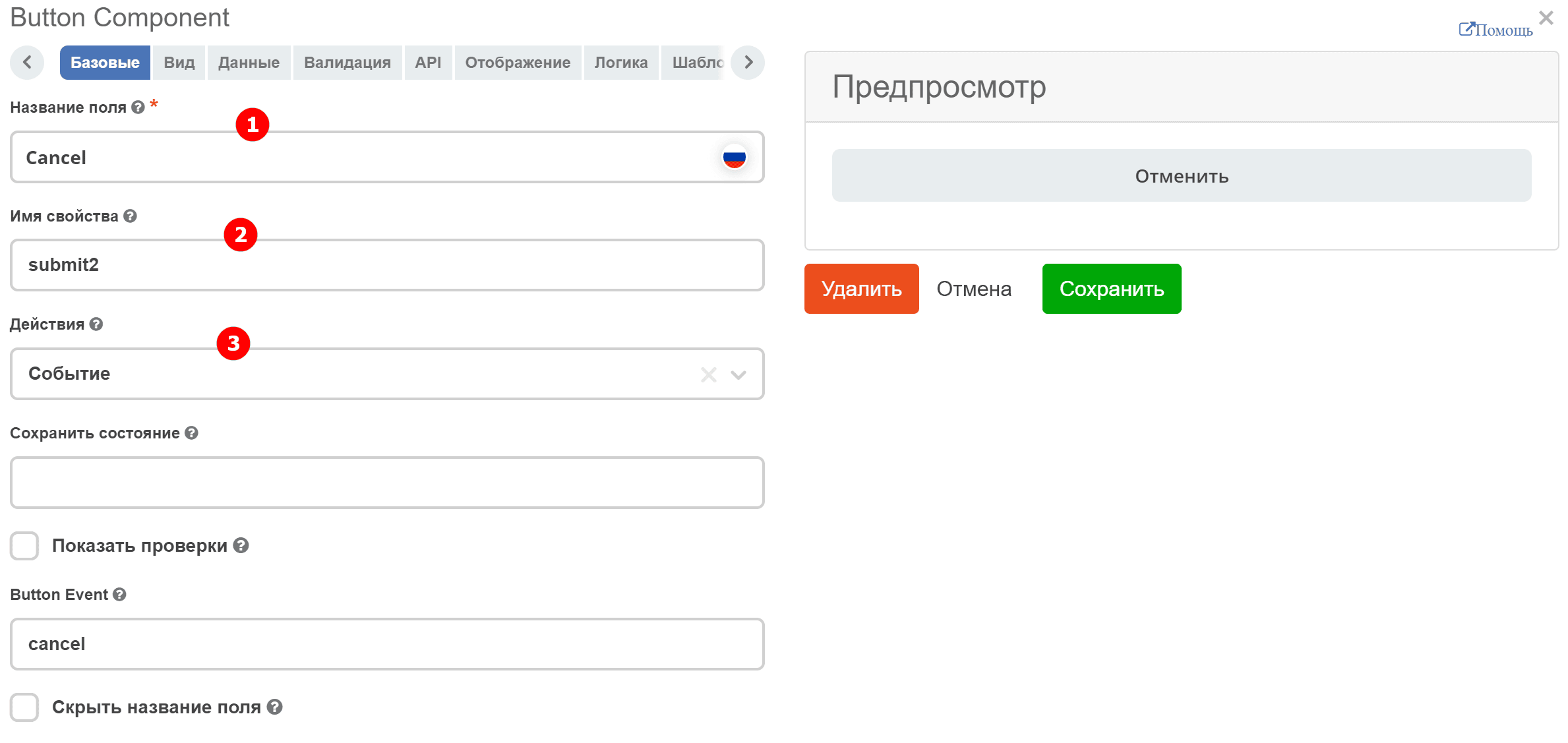Clear the Событие selection with X
Image resolution: width=1568 pixels, height=743 pixels.
709,375
